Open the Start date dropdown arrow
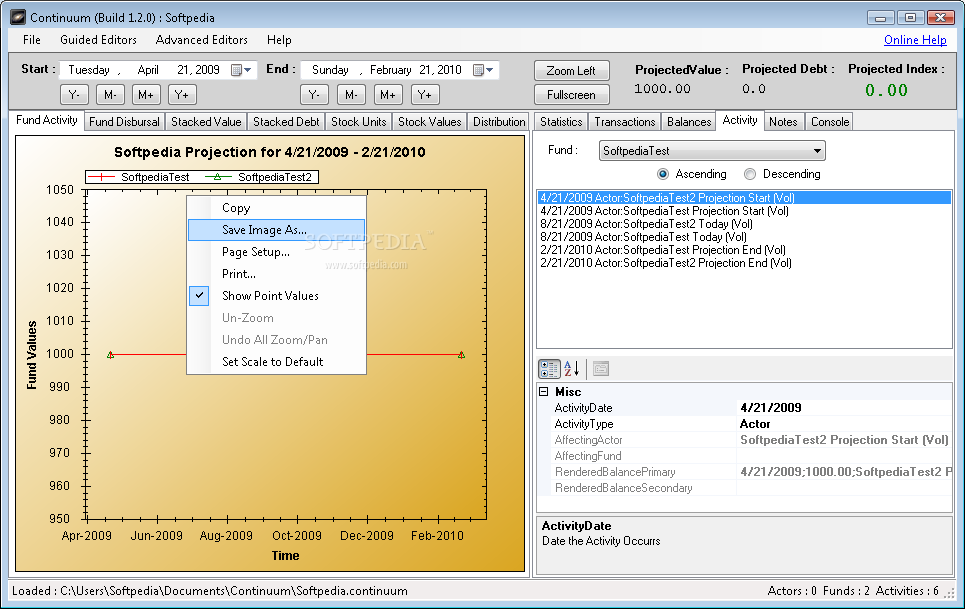Viewport: 965px width, 609px height. (247, 70)
